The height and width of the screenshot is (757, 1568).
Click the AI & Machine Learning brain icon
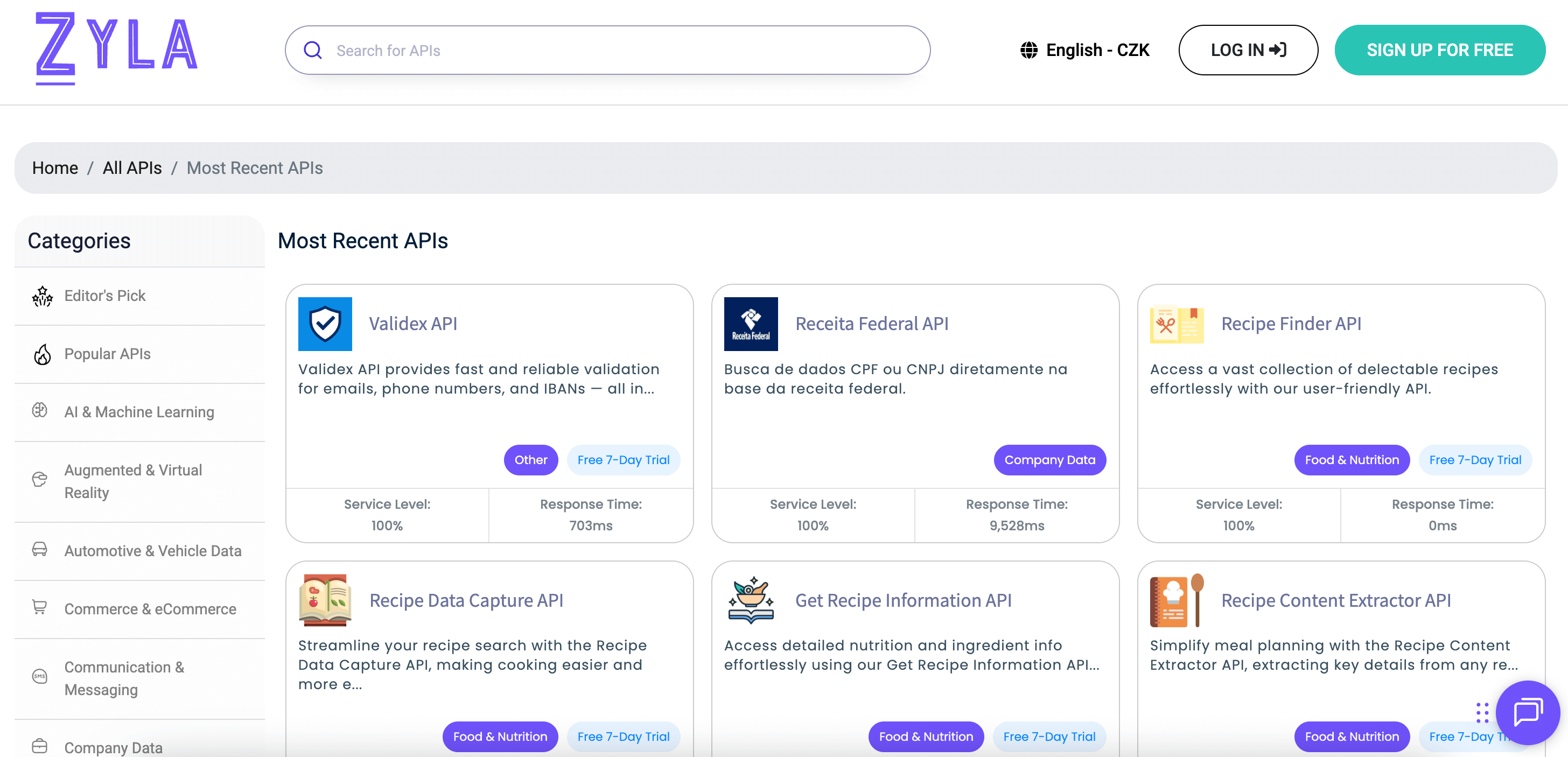click(x=39, y=411)
